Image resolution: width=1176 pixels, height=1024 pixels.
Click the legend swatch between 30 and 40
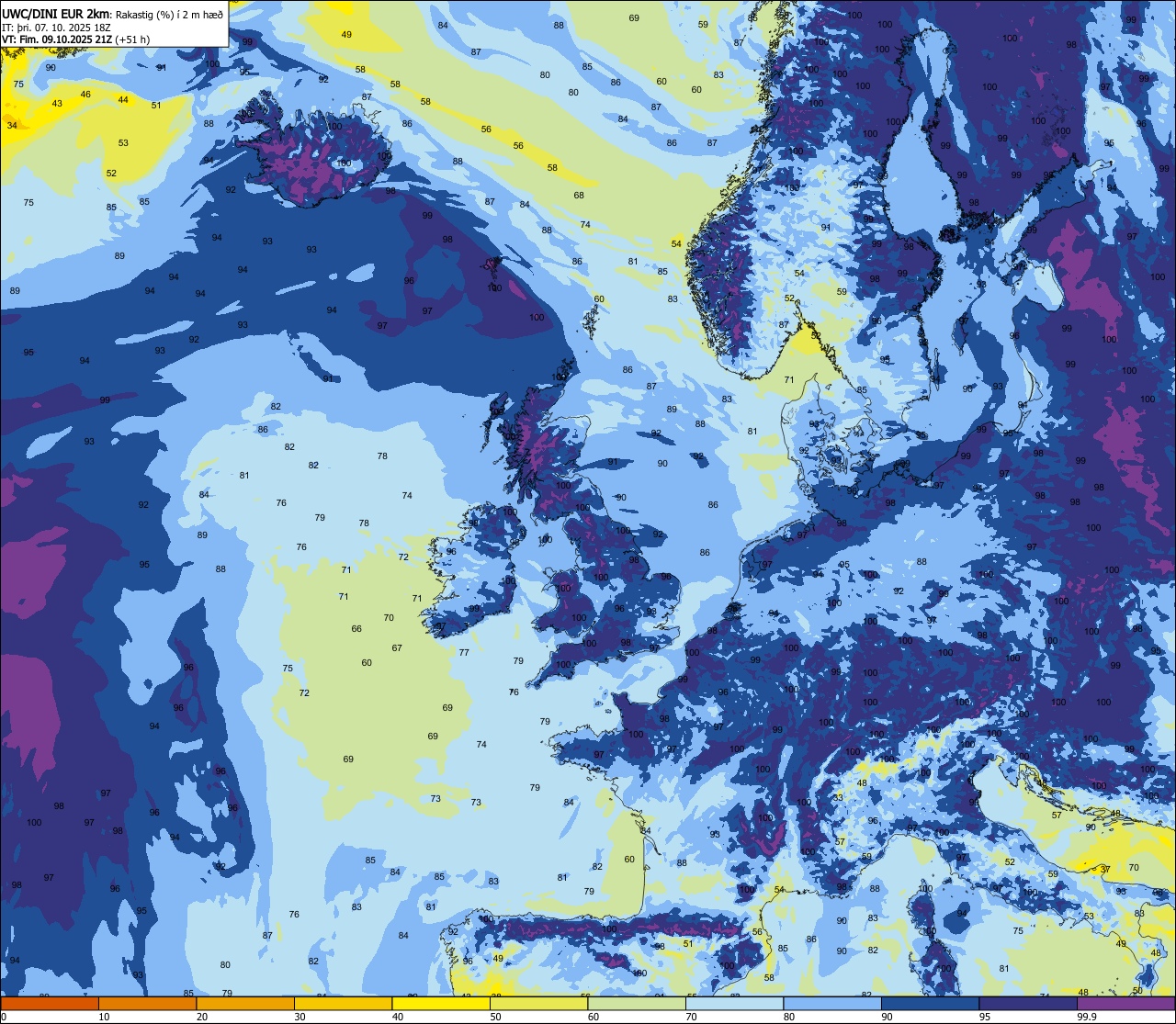(343, 1004)
